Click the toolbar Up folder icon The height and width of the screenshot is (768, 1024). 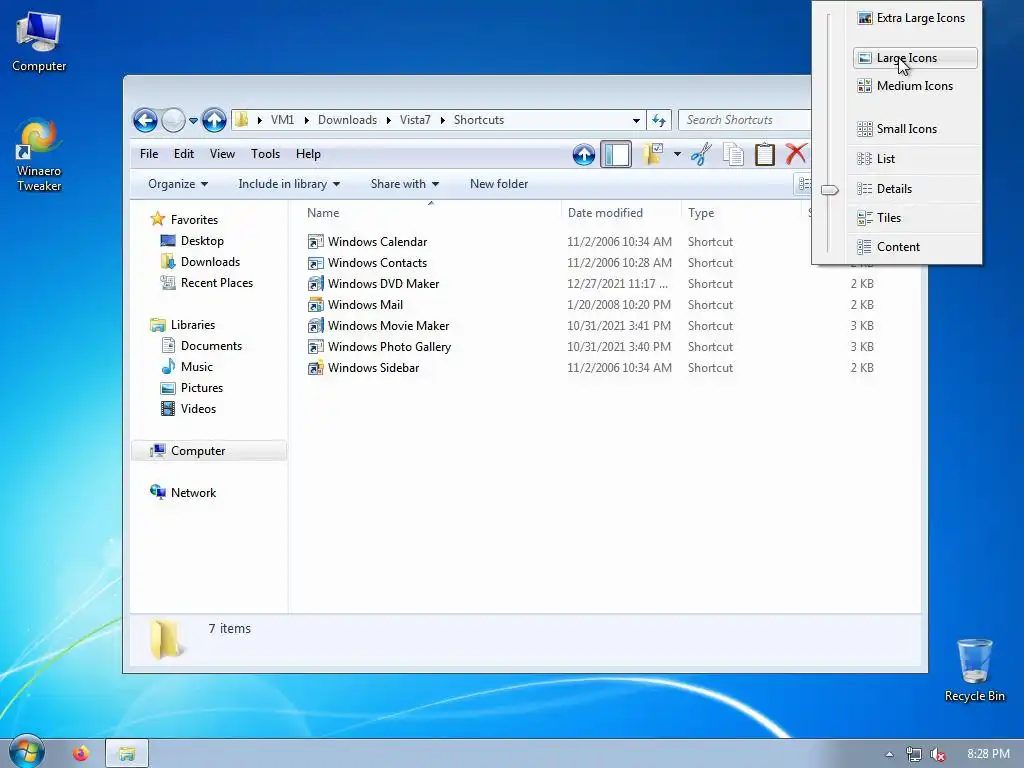point(584,155)
